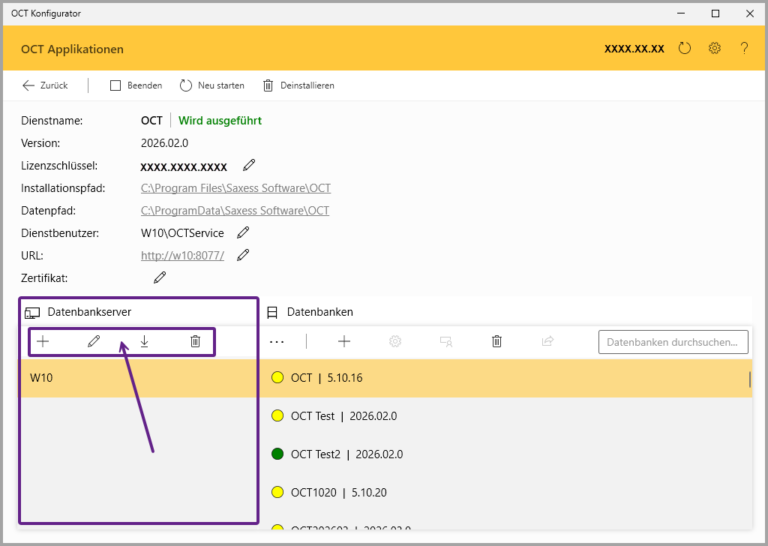Delete the selected Datenbankserver
The height and width of the screenshot is (546, 768).
click(195, 342)
